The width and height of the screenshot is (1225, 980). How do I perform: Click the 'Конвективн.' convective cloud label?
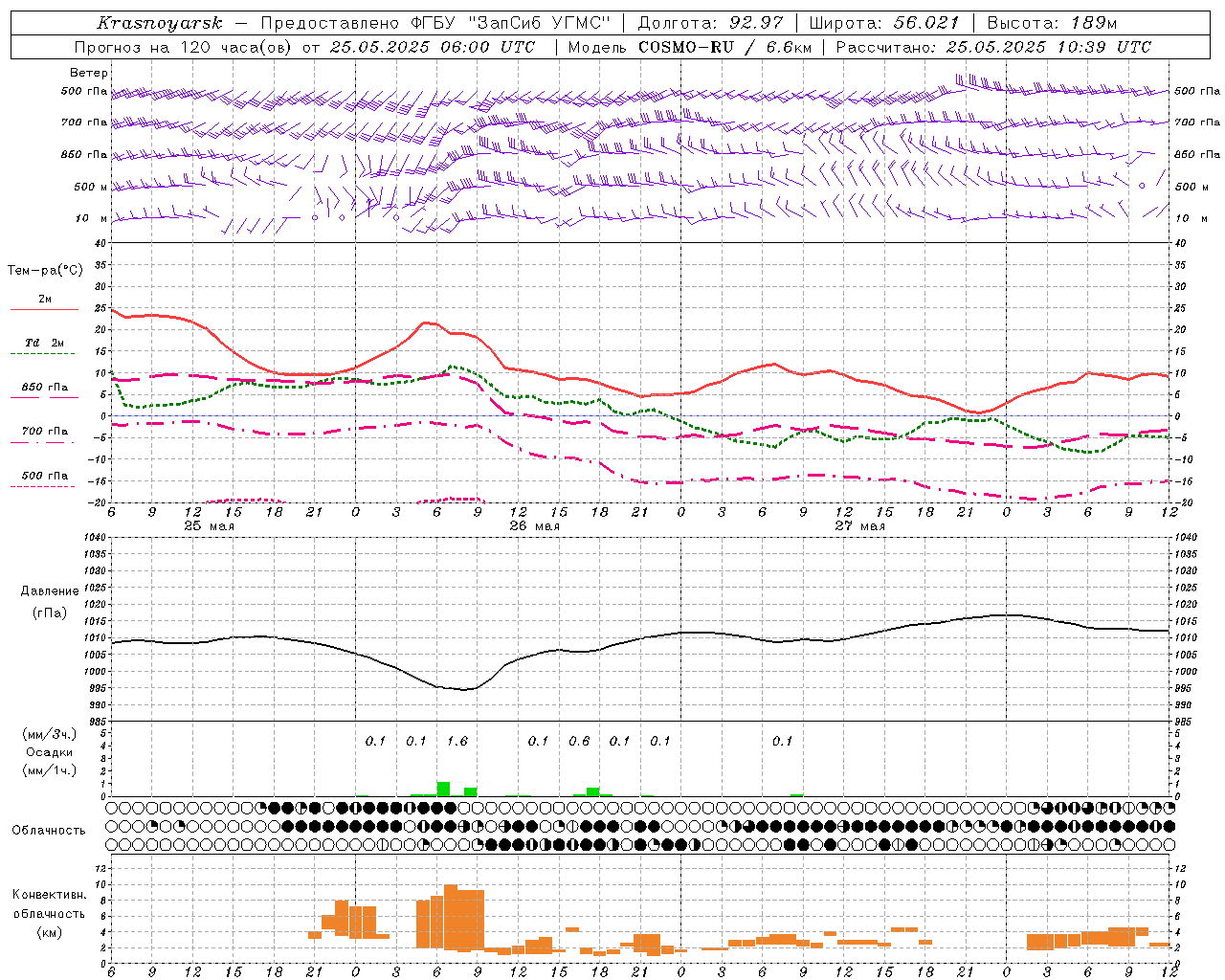tap(49, 895)
